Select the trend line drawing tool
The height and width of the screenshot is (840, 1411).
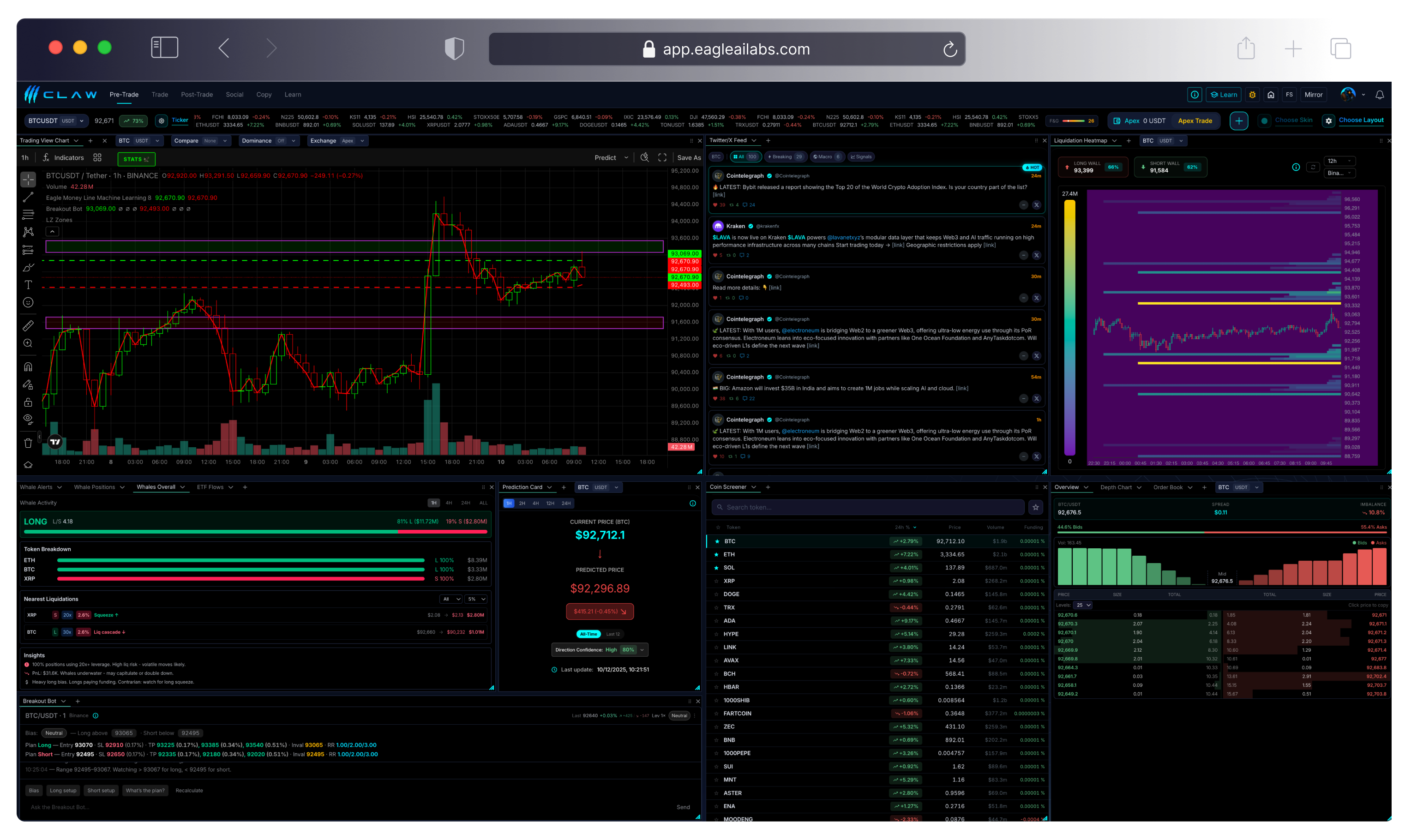(x=28, y=197)
